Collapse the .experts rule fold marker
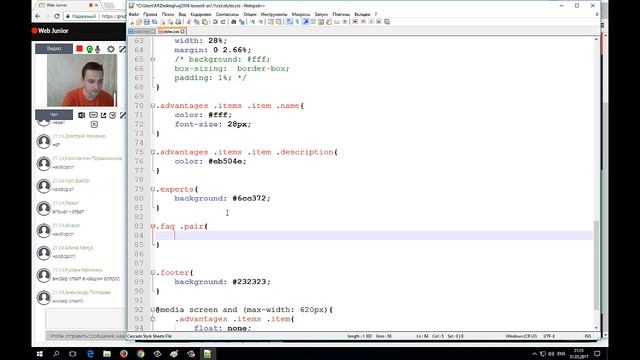 pyautogui.click(x=153, y=189)
